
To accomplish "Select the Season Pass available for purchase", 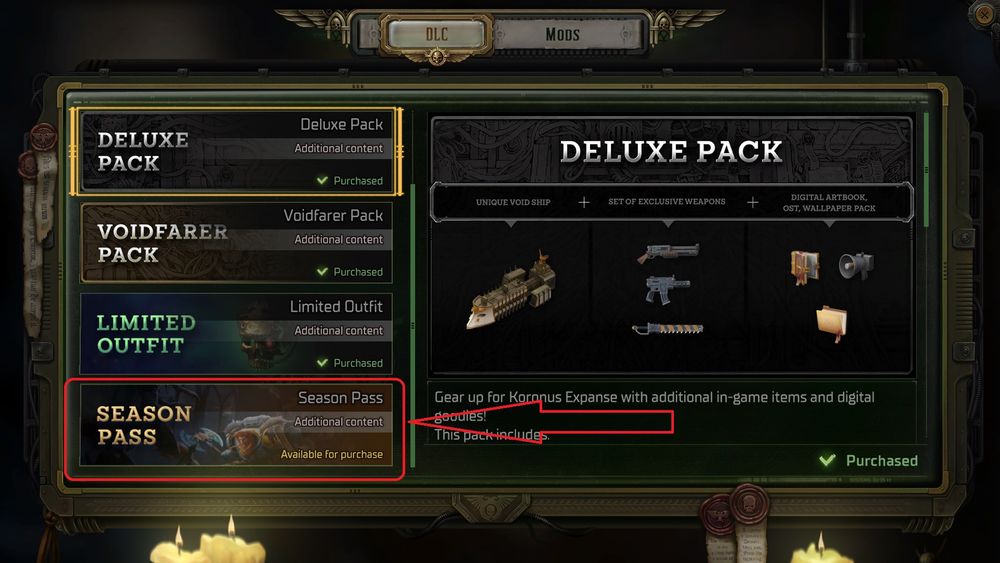I will click(237, 425).
